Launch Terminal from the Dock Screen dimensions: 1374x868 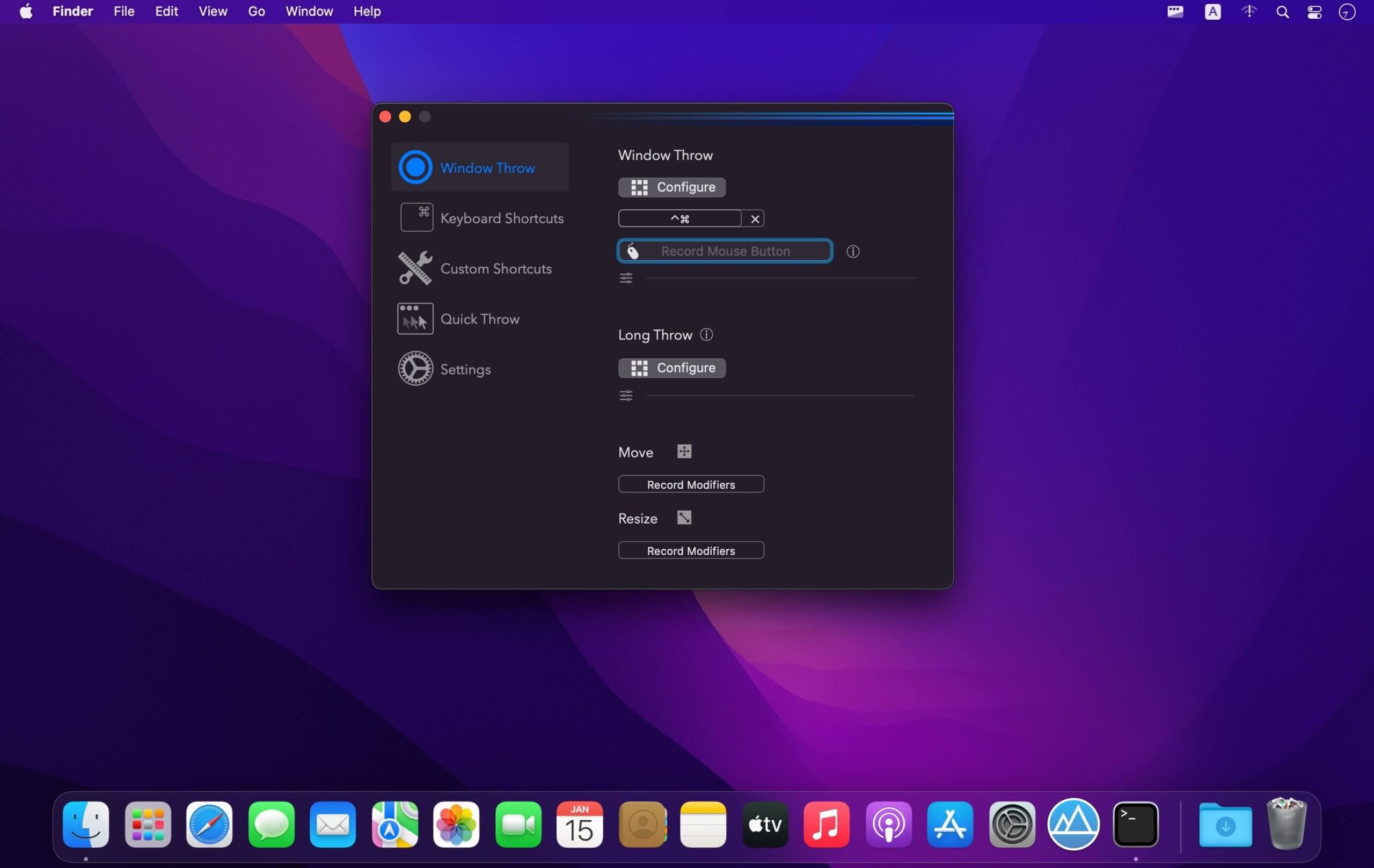pos(1135,824)
